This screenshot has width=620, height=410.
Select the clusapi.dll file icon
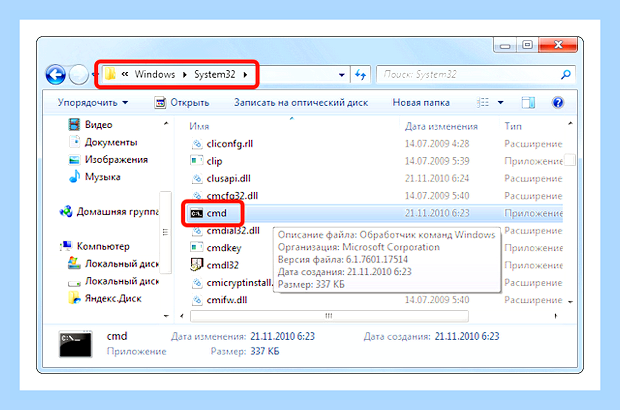coord(197,178)
